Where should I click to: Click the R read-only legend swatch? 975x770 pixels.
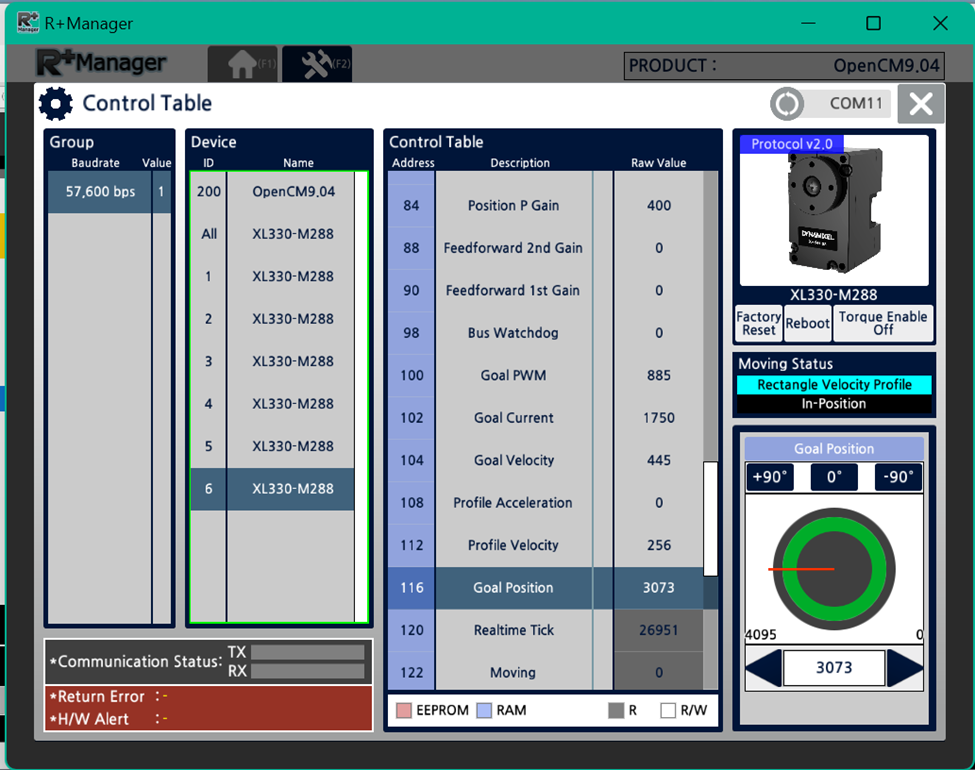616,710
